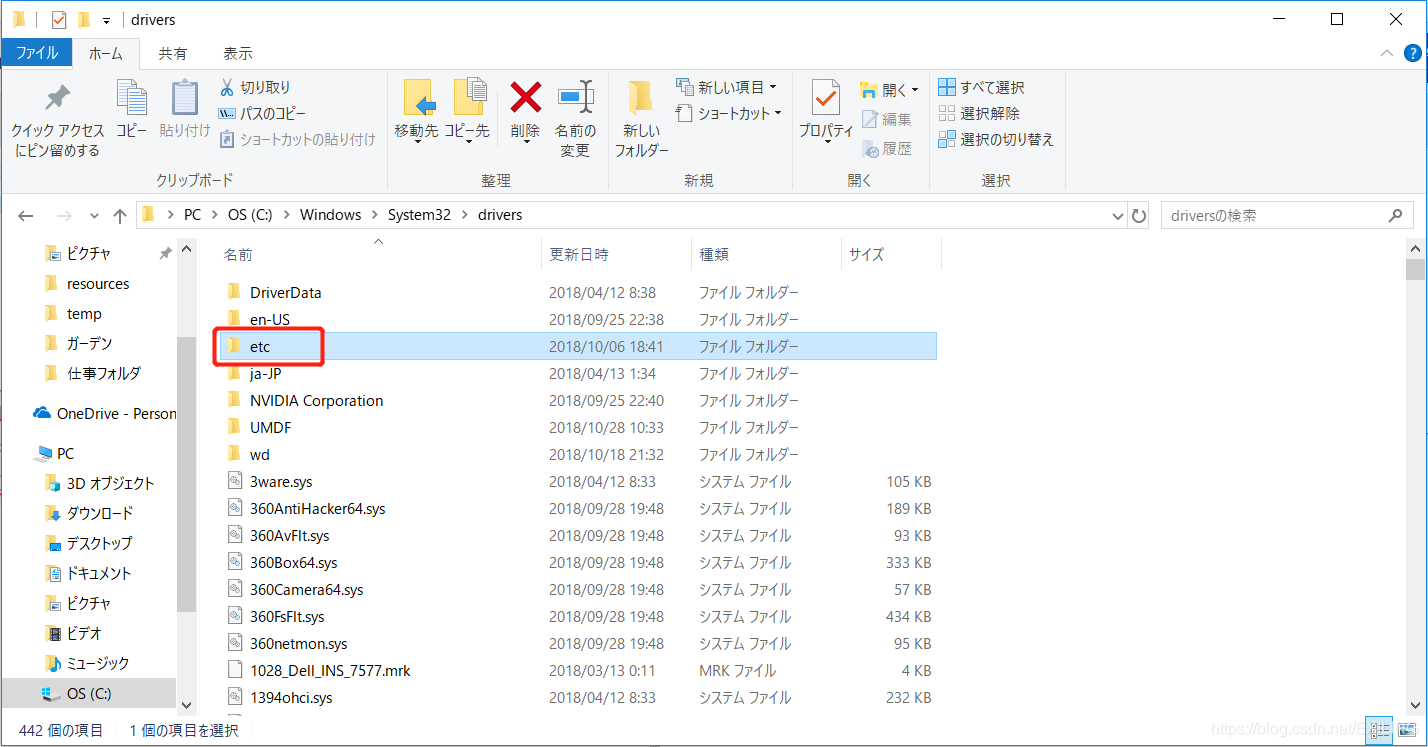Click title bar properties checkmark icon
Image resolution: width=1428 pixels, height=747 pixels.
tap(58, 20)
